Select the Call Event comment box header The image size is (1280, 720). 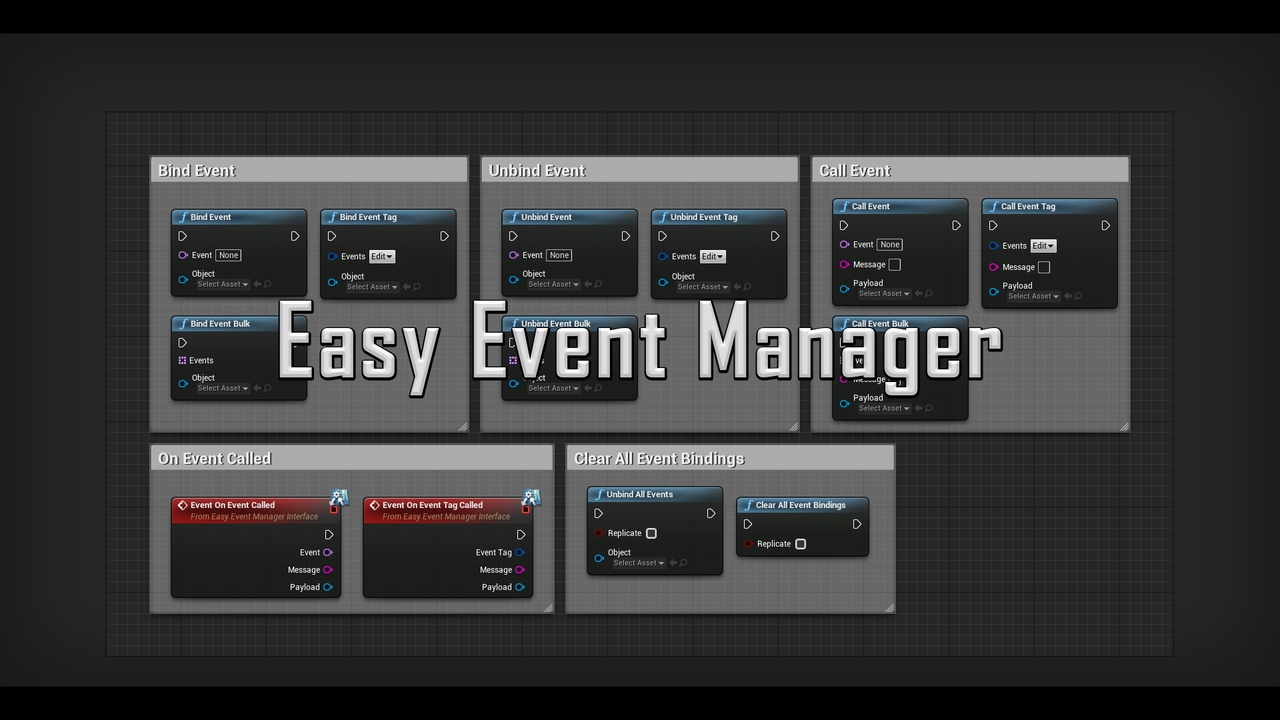pyautogui.click(x=970, y=170)
